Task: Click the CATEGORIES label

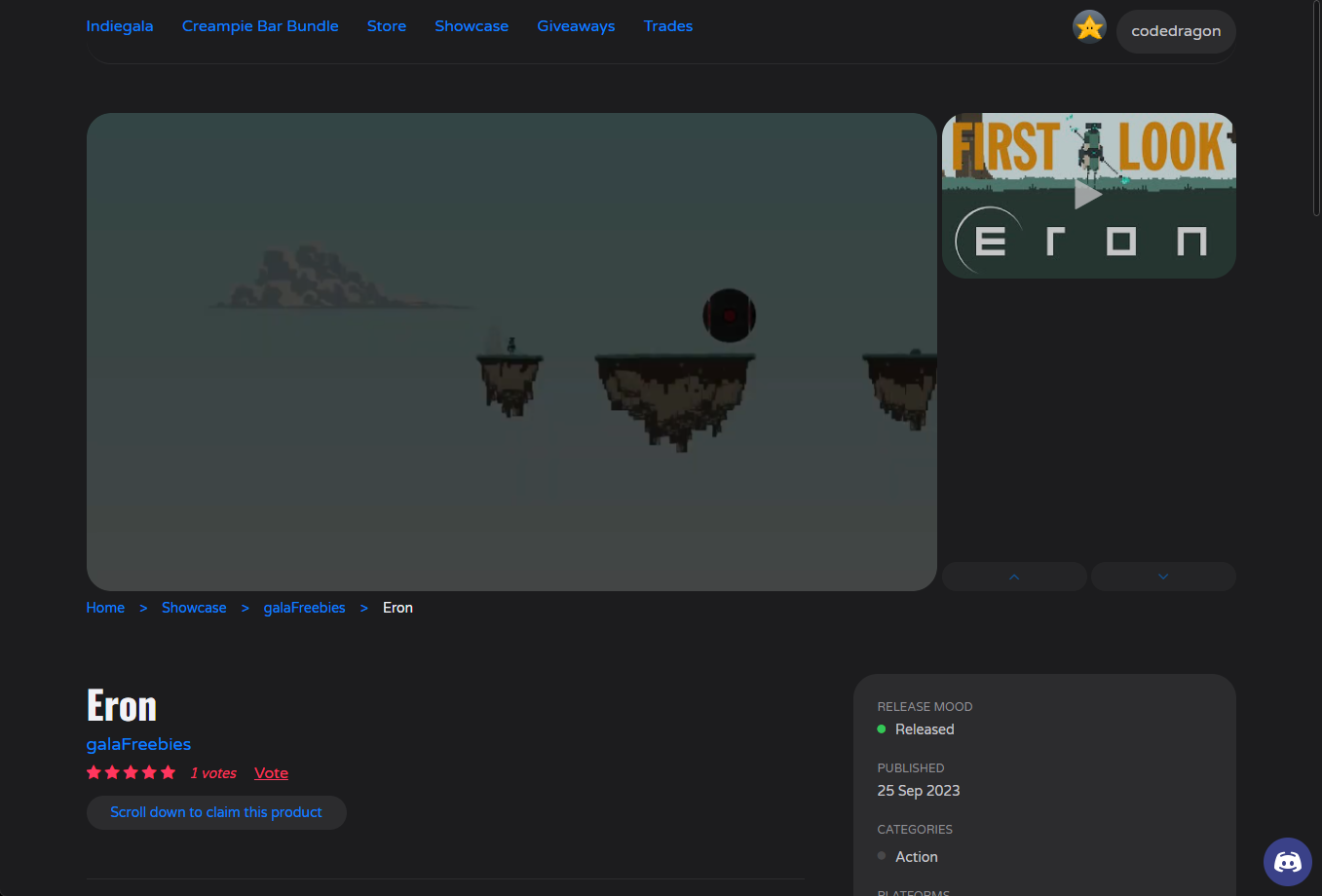Action: click(915, 830)
